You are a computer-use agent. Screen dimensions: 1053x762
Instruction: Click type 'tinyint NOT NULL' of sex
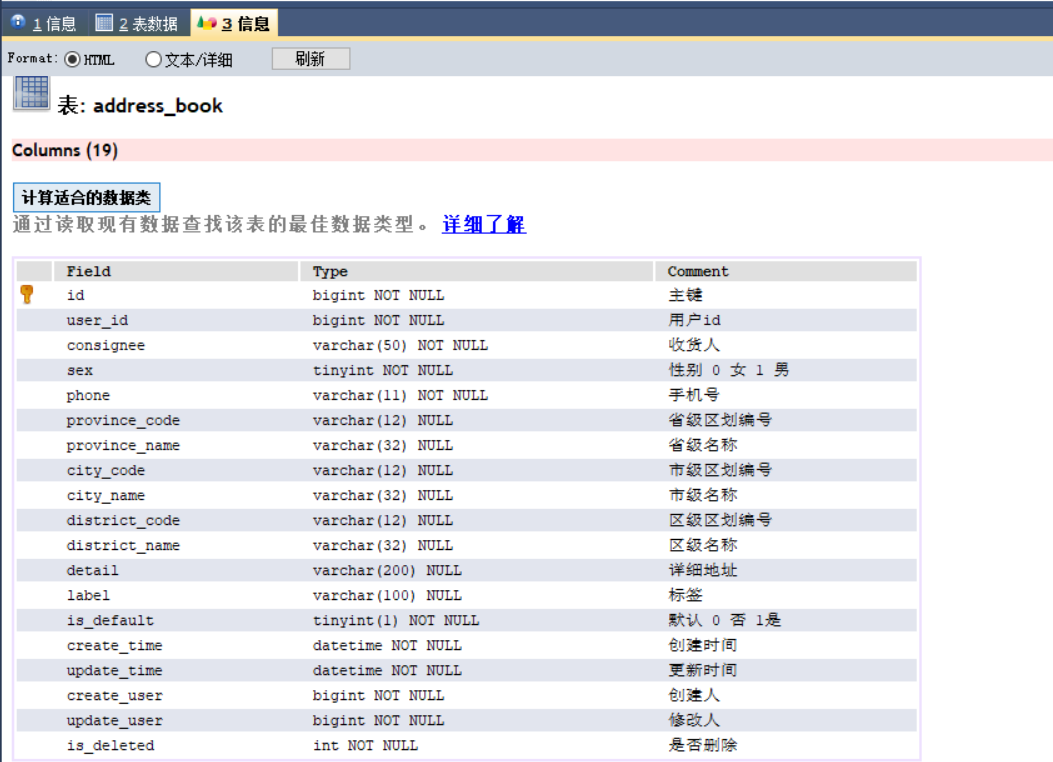tap(383, 371)
